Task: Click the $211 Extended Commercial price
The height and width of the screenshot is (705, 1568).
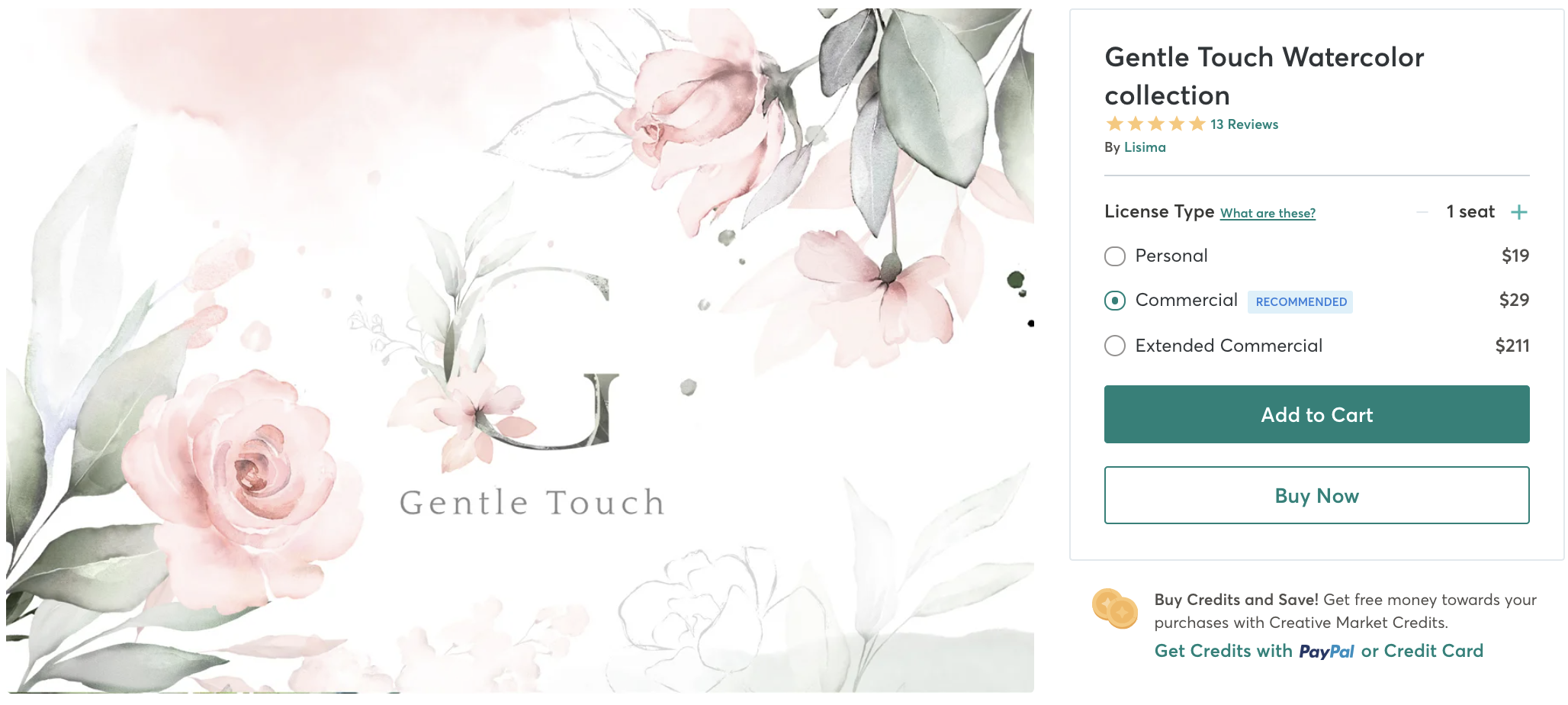Action: click(1512, 346)
